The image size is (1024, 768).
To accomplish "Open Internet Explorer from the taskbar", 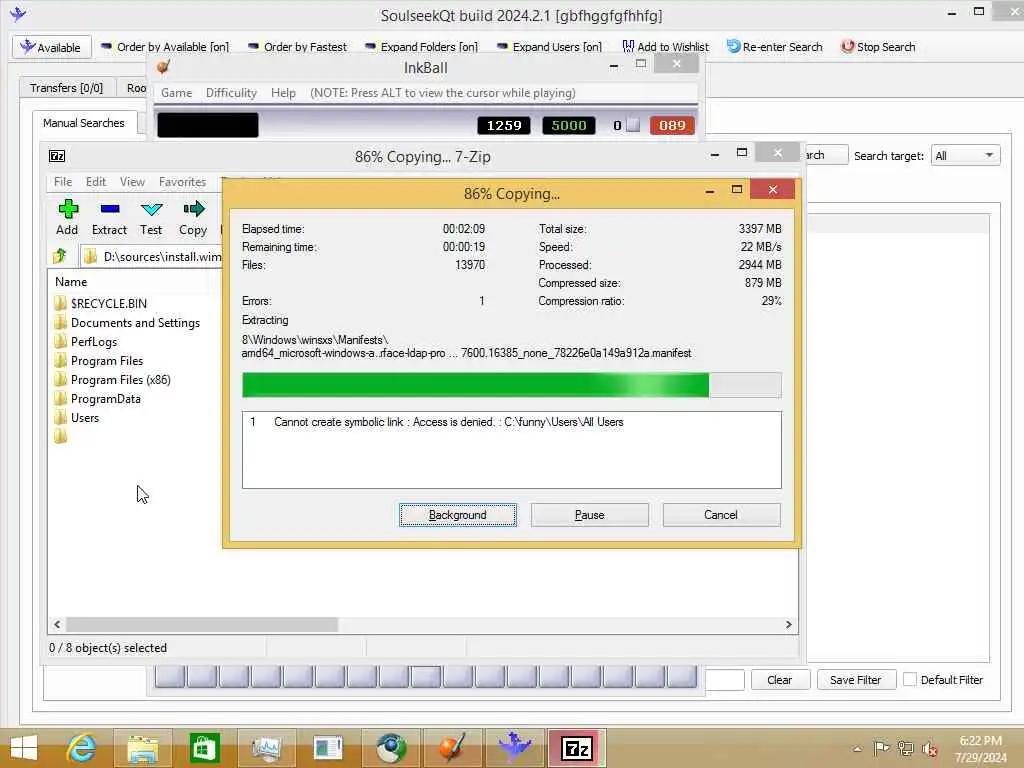I will click(x=82, y=748).
